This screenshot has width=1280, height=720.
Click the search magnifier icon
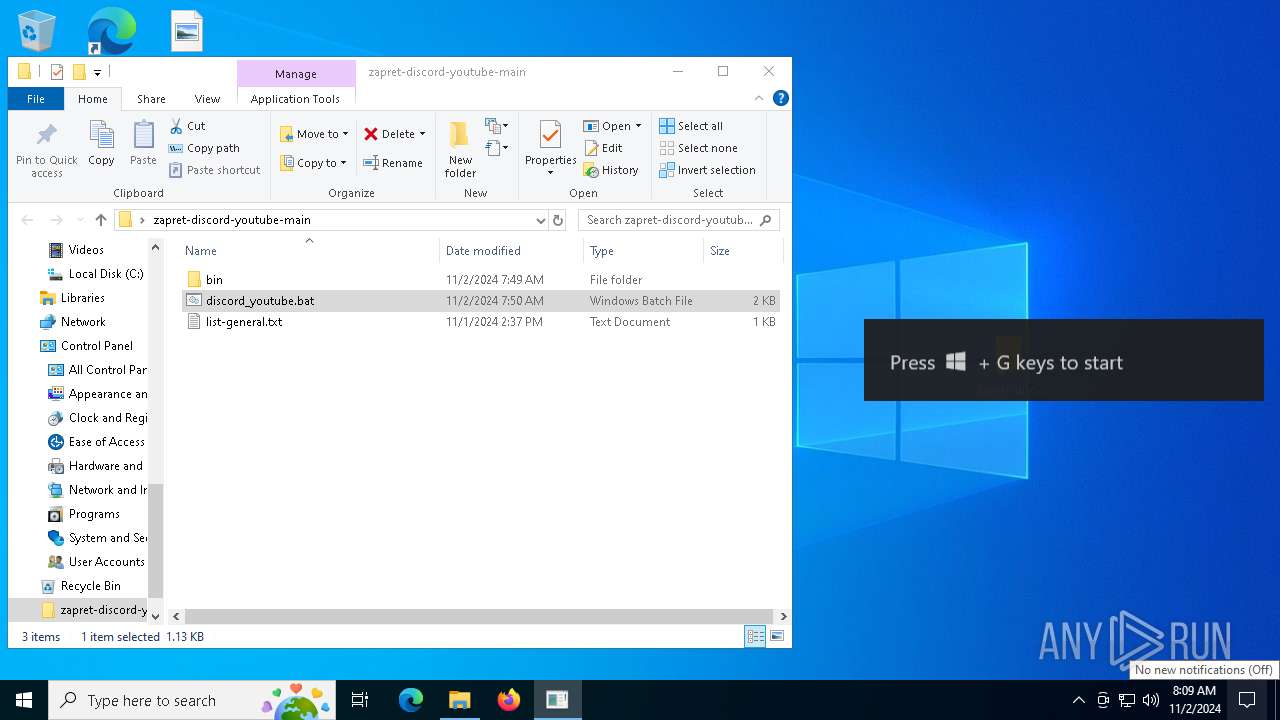[x=766, y=220]
